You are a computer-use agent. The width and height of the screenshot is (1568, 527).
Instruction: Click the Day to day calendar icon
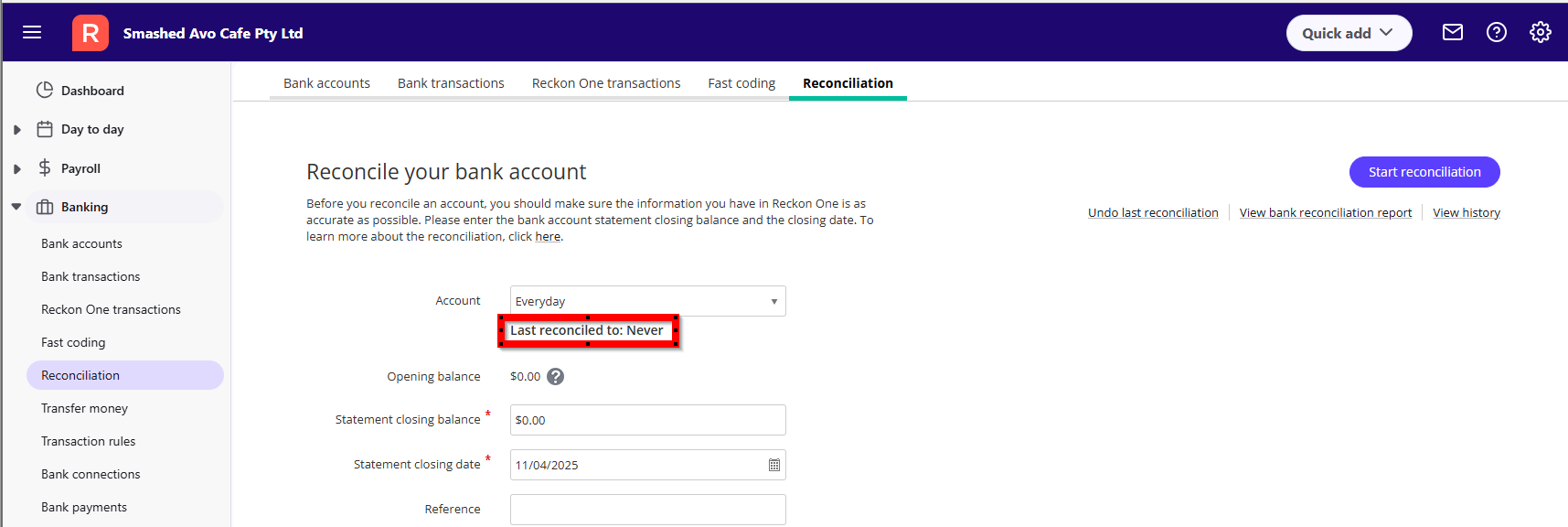pyautogui.click(x=45, y=129)
